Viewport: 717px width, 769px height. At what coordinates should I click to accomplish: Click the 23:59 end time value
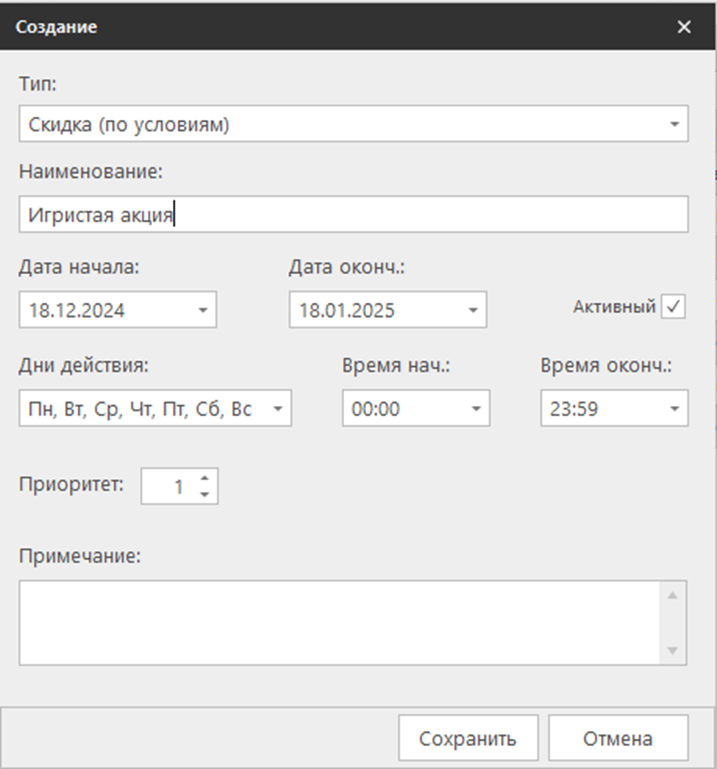tap(568, 408)
